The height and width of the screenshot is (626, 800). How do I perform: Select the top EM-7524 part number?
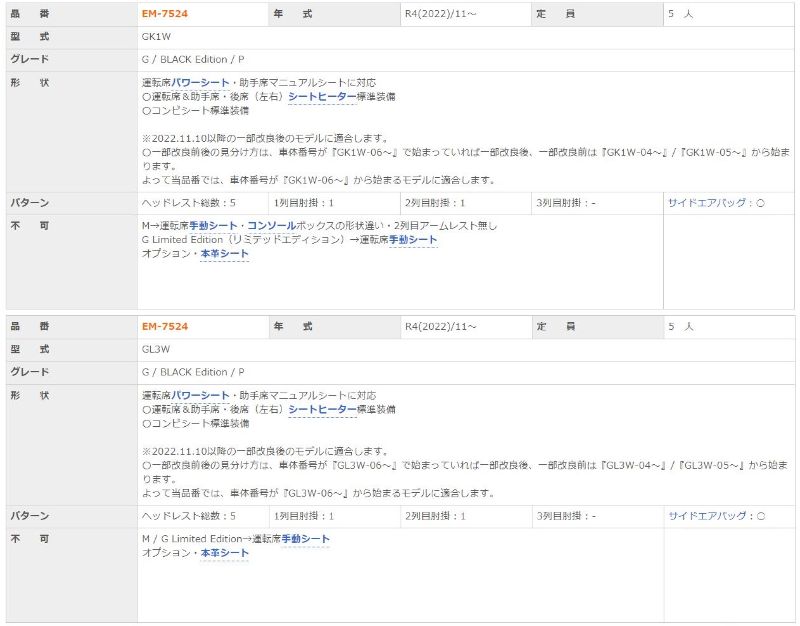point(163,14)
